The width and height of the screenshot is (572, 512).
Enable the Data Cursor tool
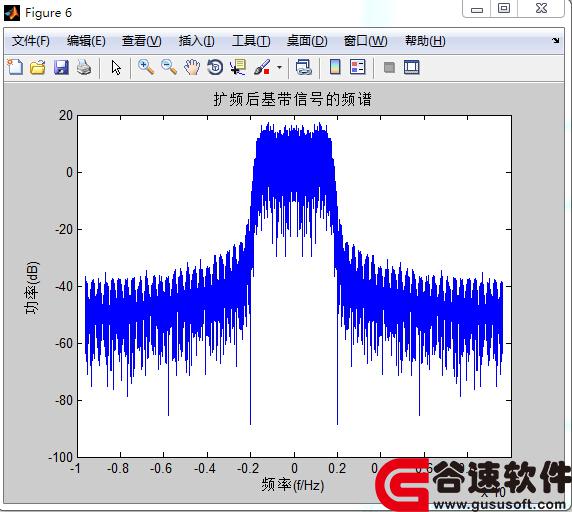click(238, 67)
